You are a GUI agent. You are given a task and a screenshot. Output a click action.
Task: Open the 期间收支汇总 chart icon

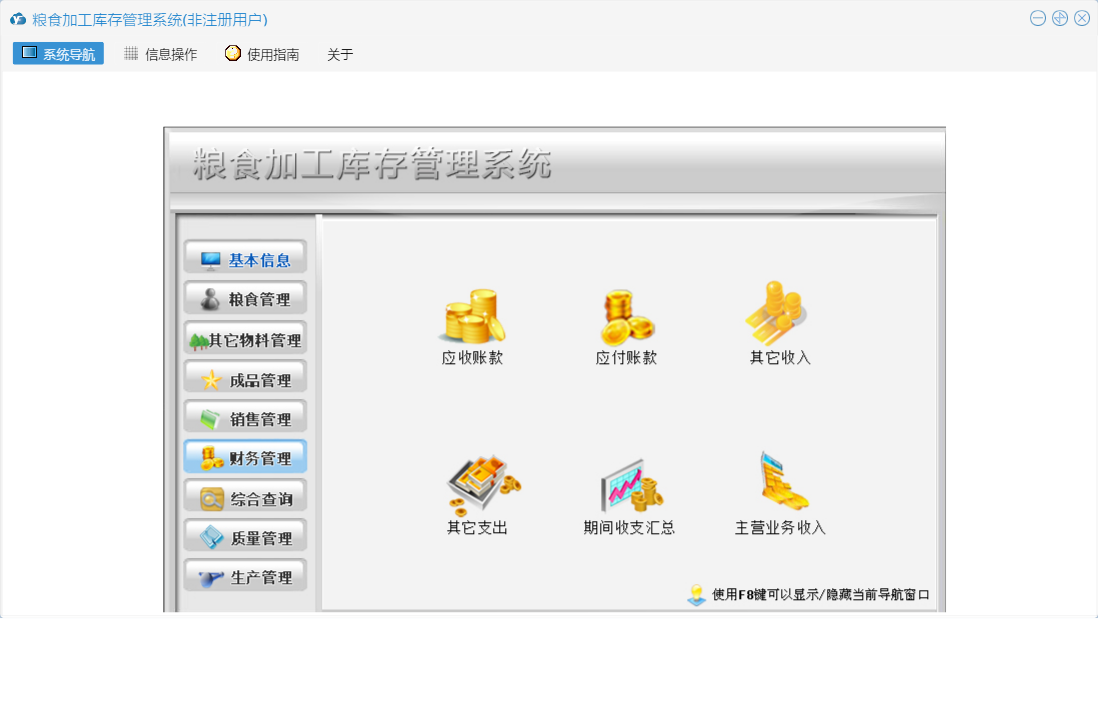[632, 486]
